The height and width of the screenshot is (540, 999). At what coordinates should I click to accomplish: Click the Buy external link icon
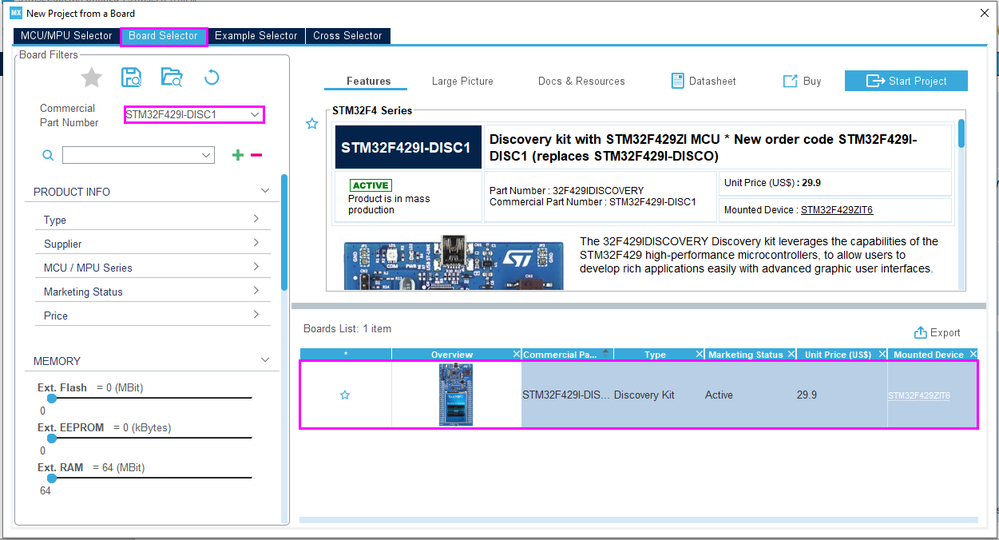pyautogui.click(x=790, y=81)
